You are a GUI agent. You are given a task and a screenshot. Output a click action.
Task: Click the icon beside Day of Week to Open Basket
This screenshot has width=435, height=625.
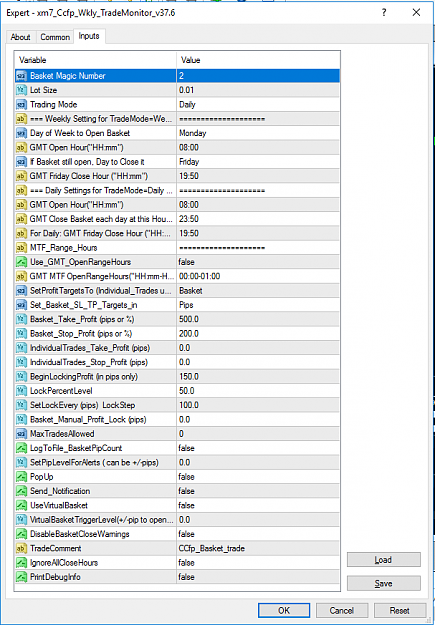21,133
